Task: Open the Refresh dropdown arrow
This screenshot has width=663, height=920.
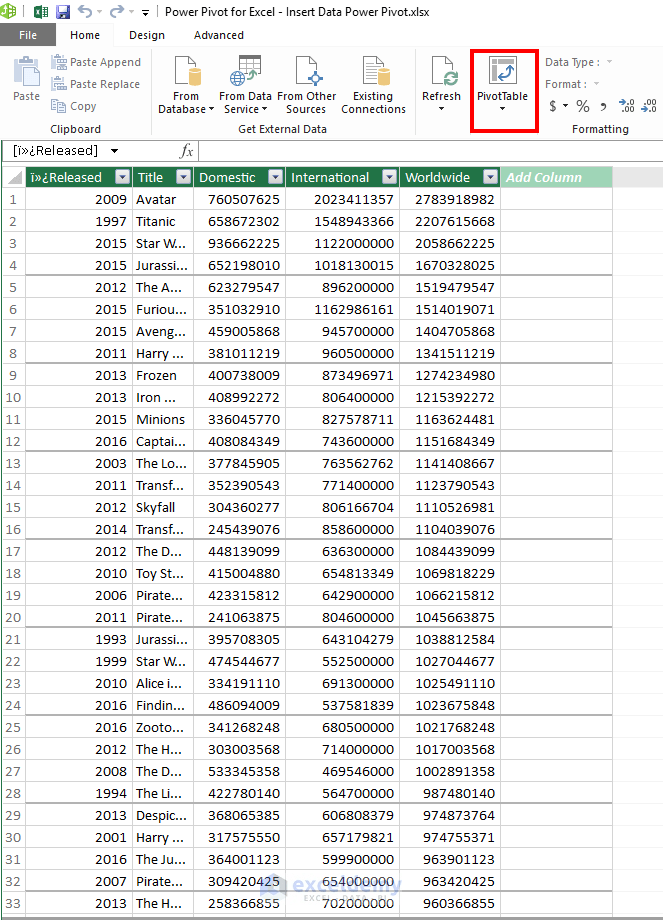Action: [441, 109]
